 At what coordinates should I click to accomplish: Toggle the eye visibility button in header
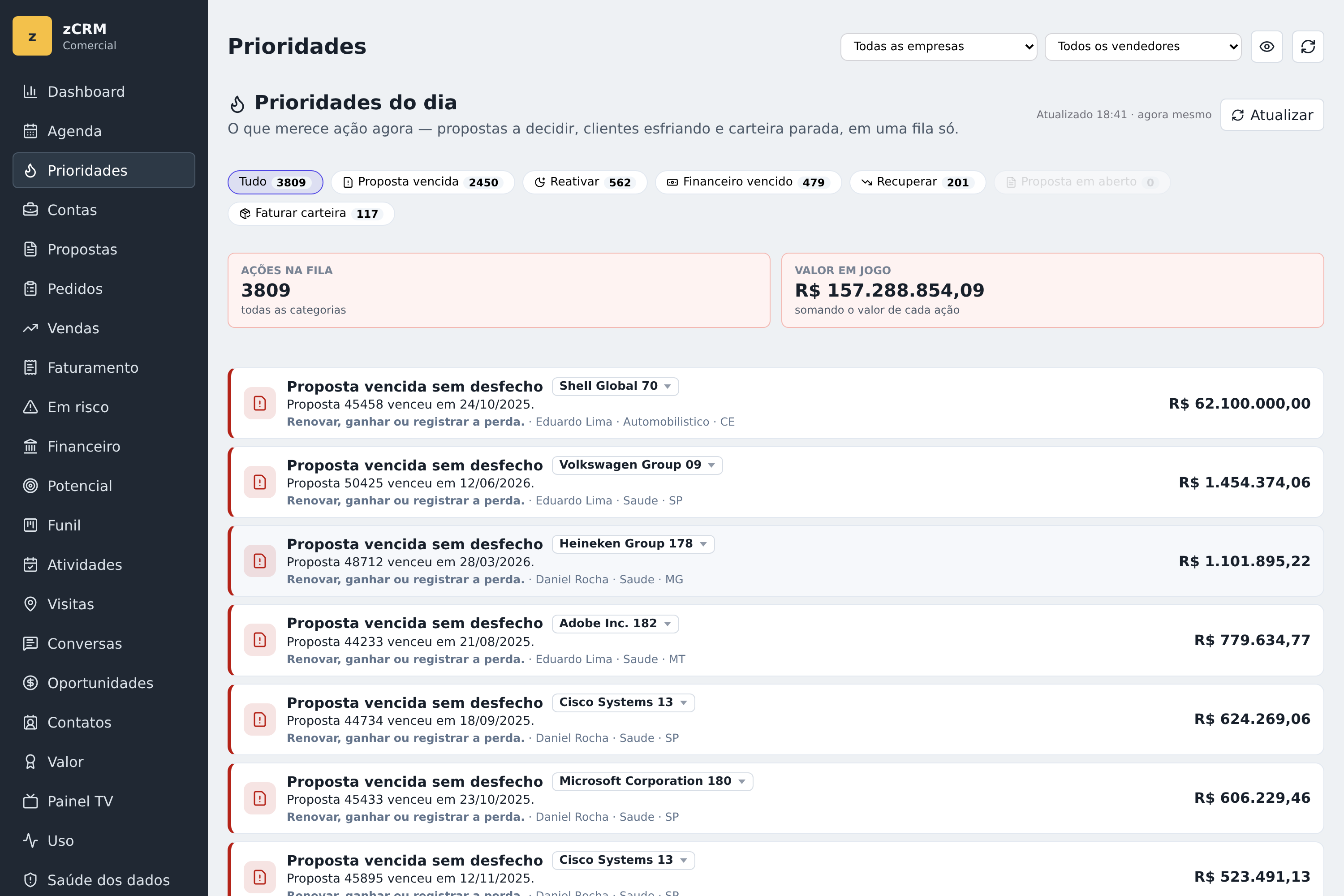[x=1266, y=46]
